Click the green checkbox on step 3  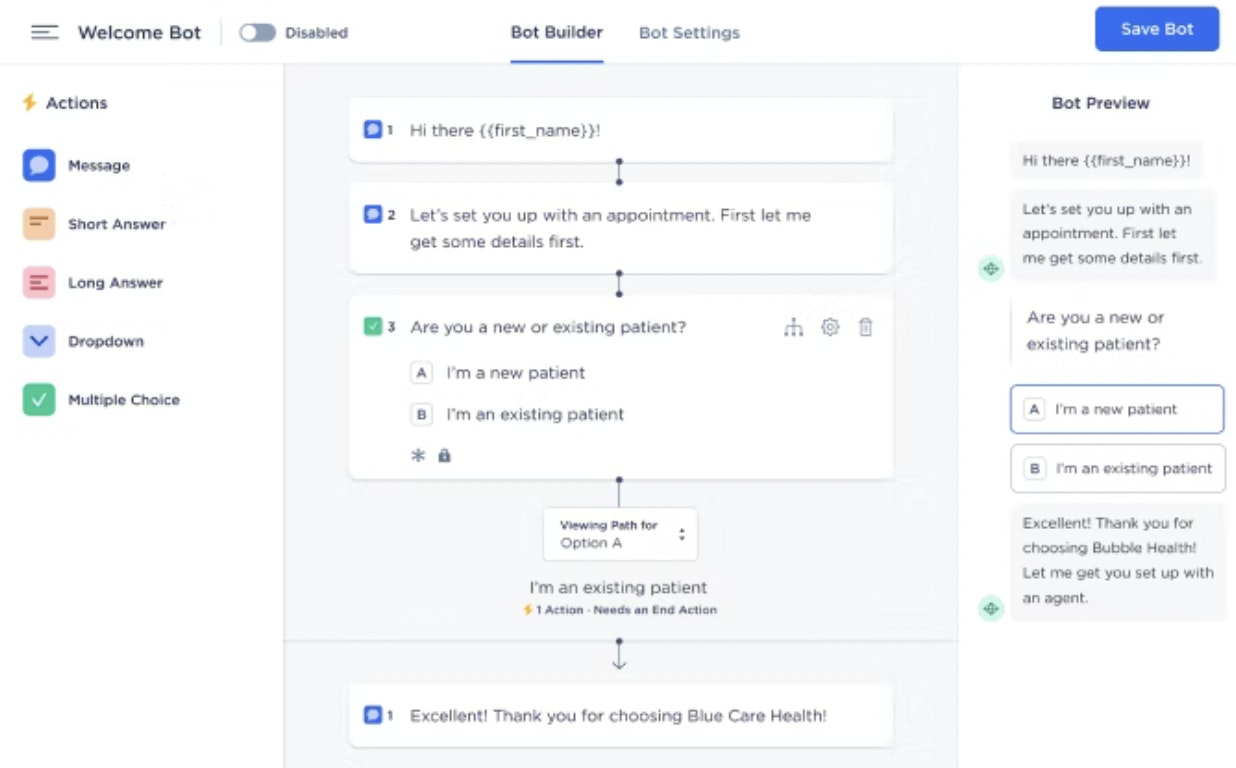click(x=373, y=327)
